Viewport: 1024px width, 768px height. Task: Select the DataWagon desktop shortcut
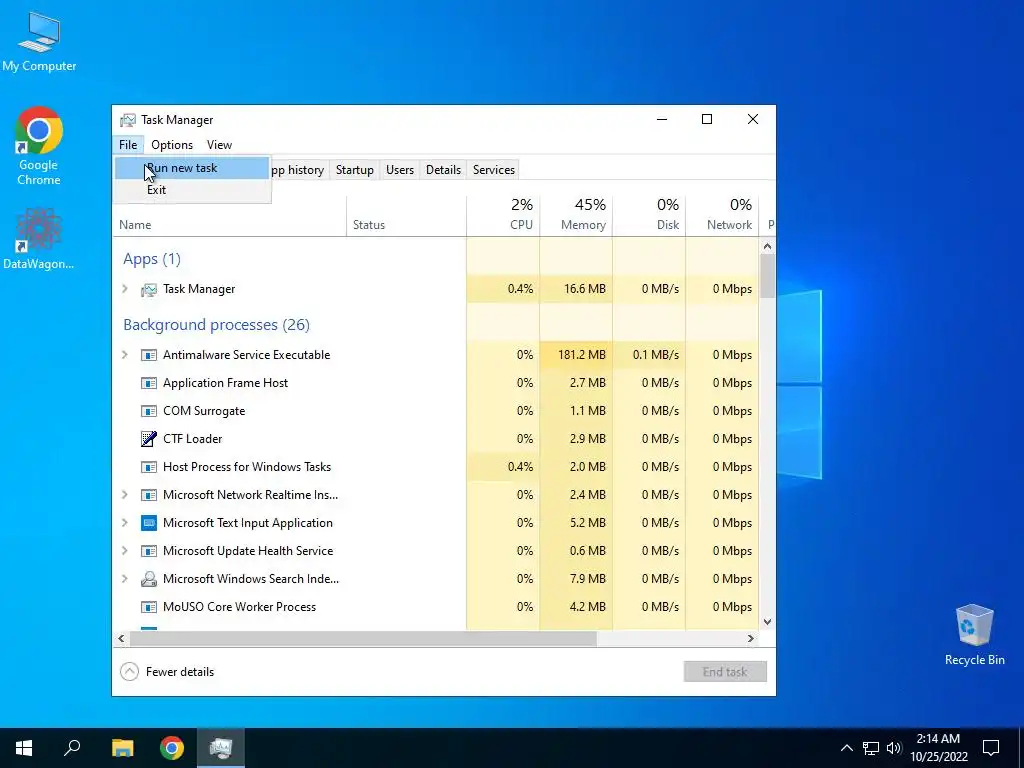point(39,238)
